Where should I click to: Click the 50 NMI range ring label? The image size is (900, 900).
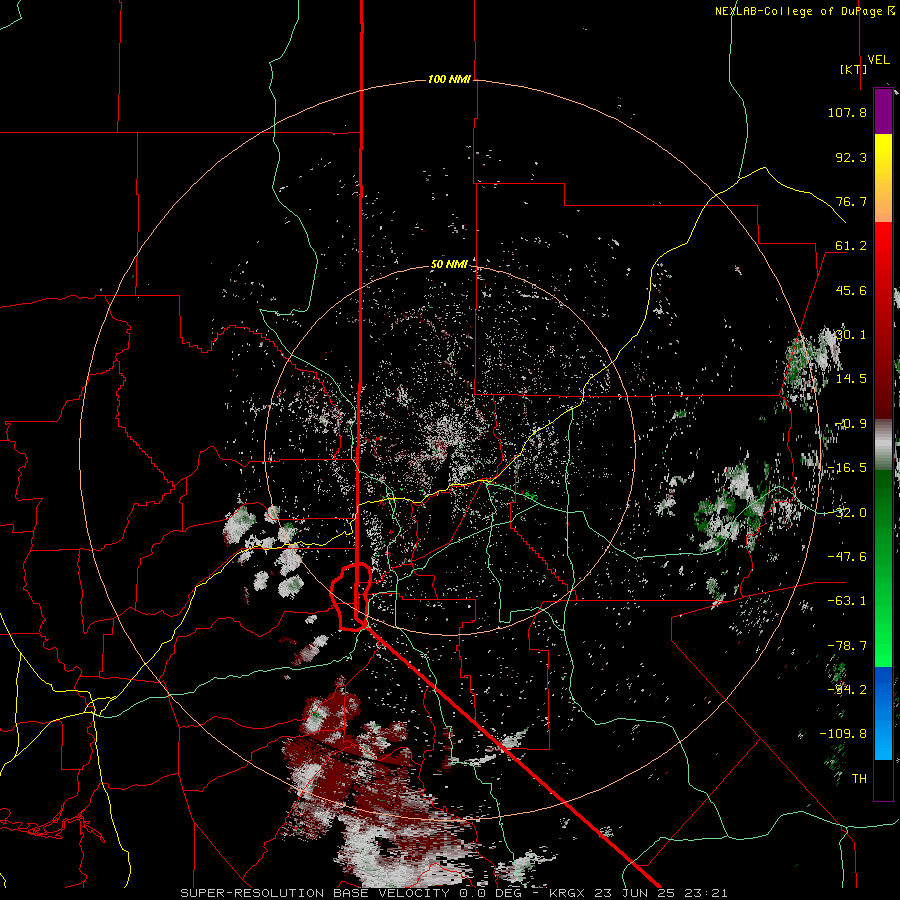pos(449,264)
